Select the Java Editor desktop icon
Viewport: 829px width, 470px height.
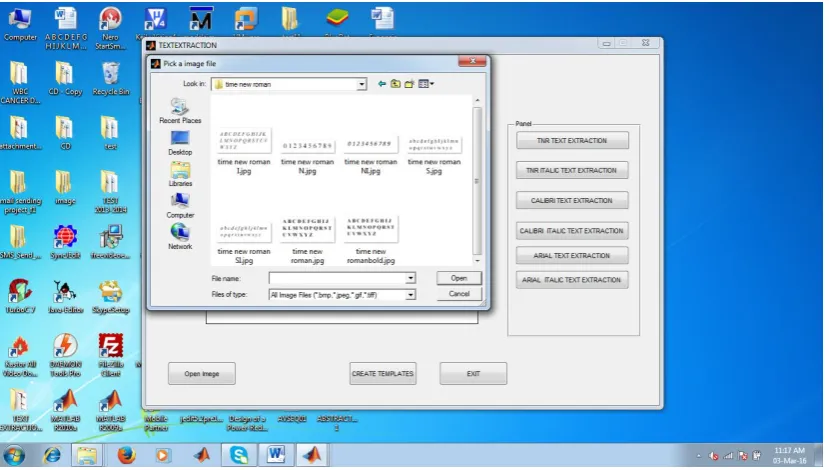[x=65, y=297]
